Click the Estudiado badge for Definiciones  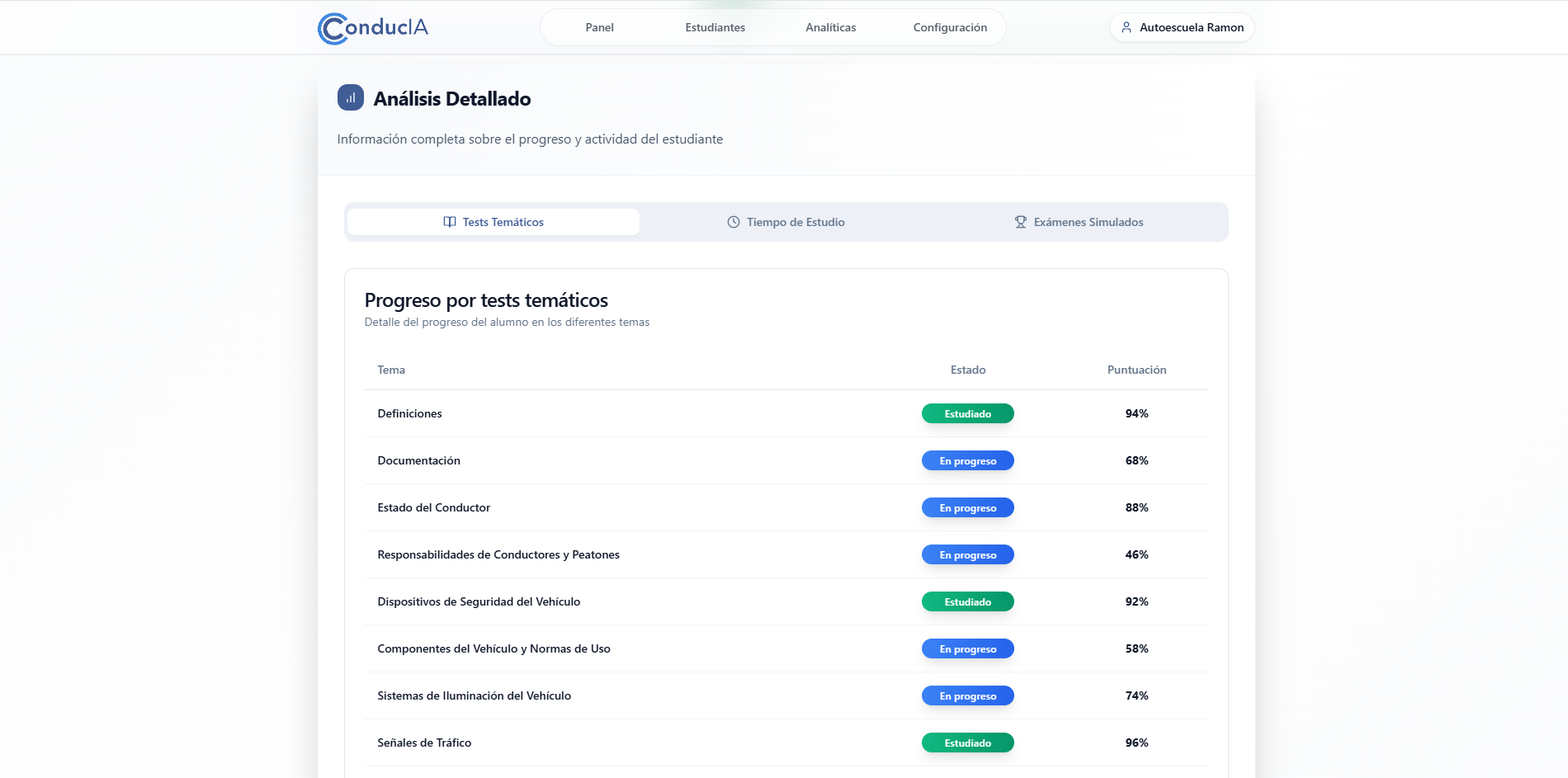pos(967,413)
